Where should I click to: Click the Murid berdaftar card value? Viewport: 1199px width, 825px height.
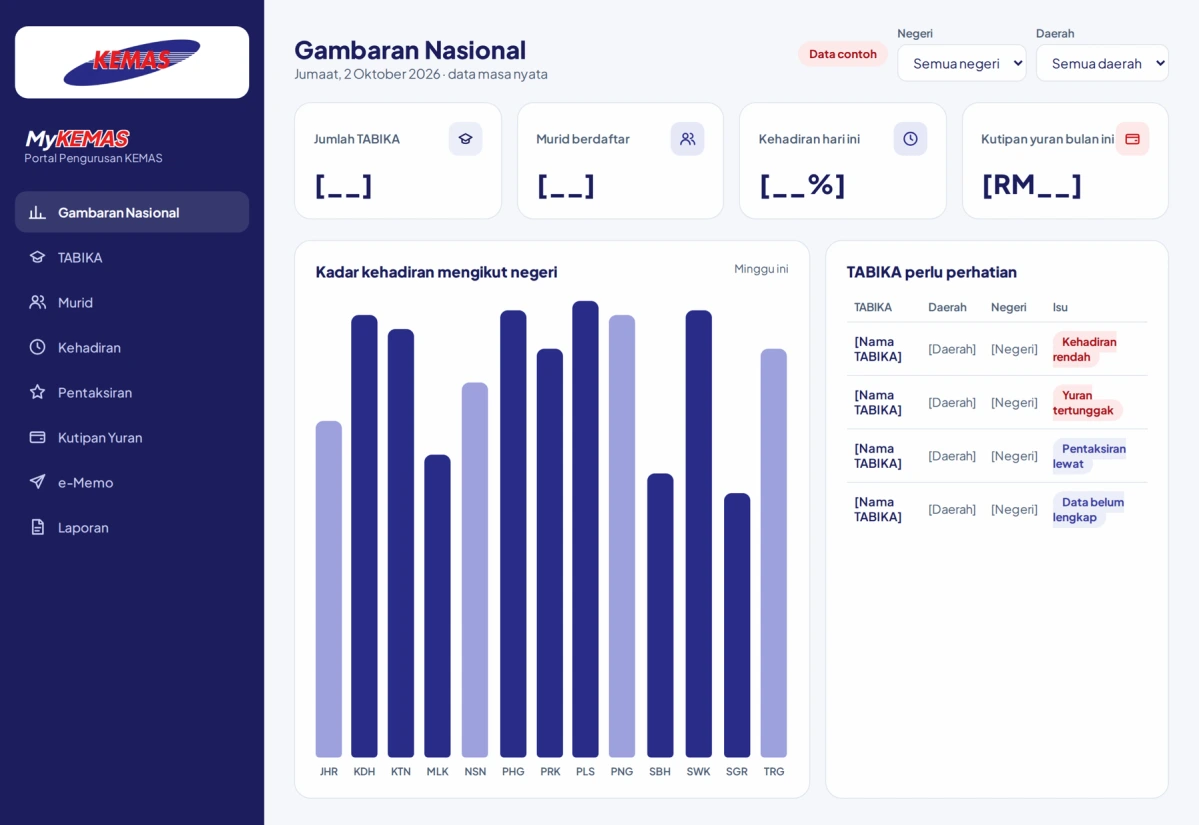click(566, 186)
